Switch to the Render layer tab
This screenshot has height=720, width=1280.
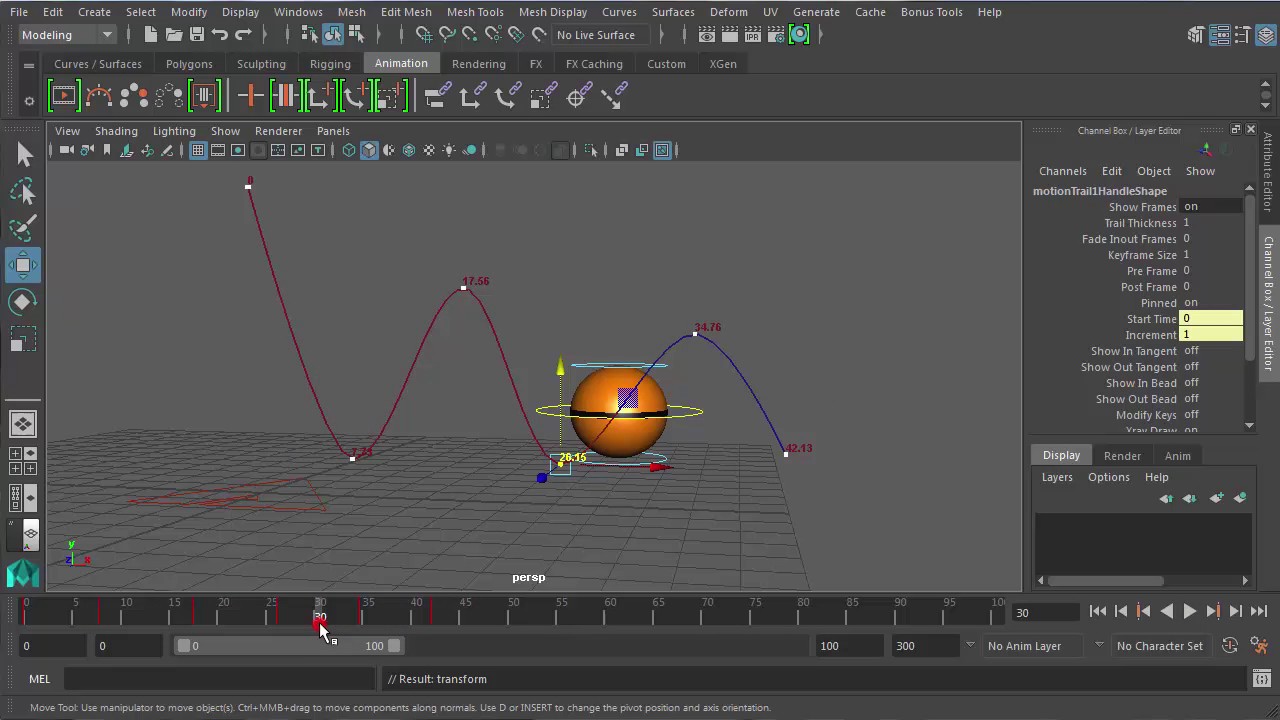coord(1122,455)
